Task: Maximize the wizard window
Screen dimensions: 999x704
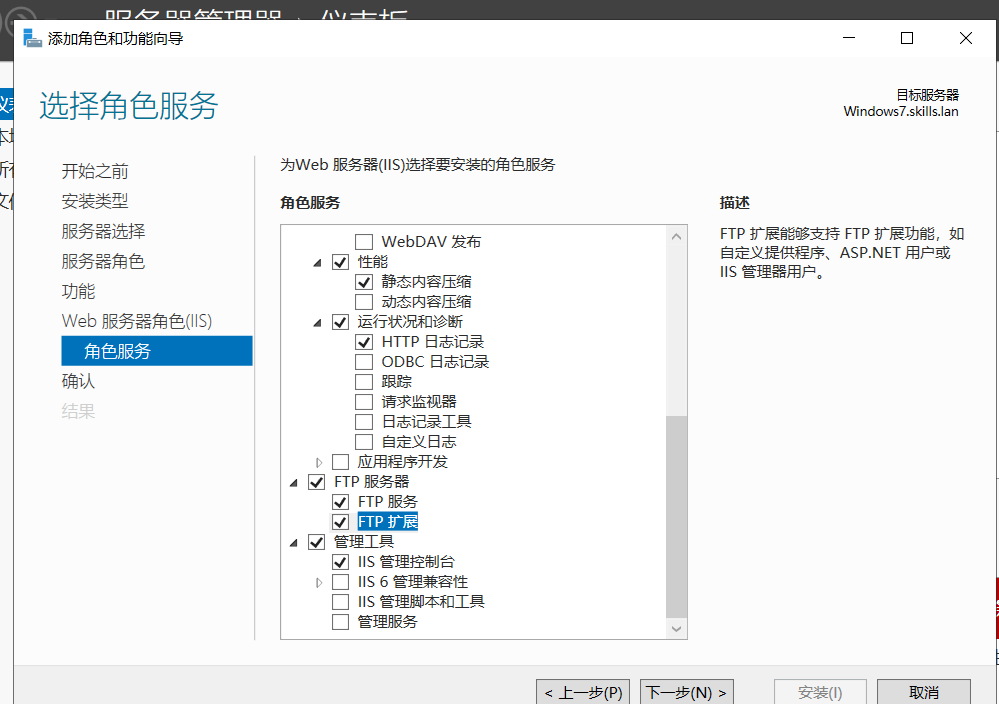Action: (x=907, y=39)
